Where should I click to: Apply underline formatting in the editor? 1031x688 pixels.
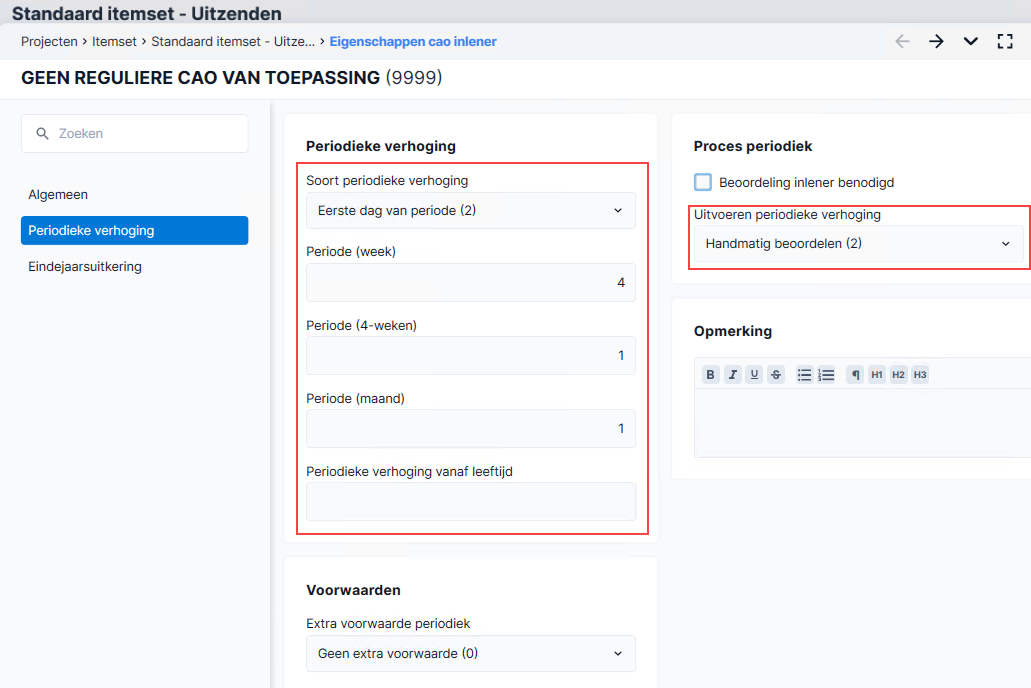(754, 375)
